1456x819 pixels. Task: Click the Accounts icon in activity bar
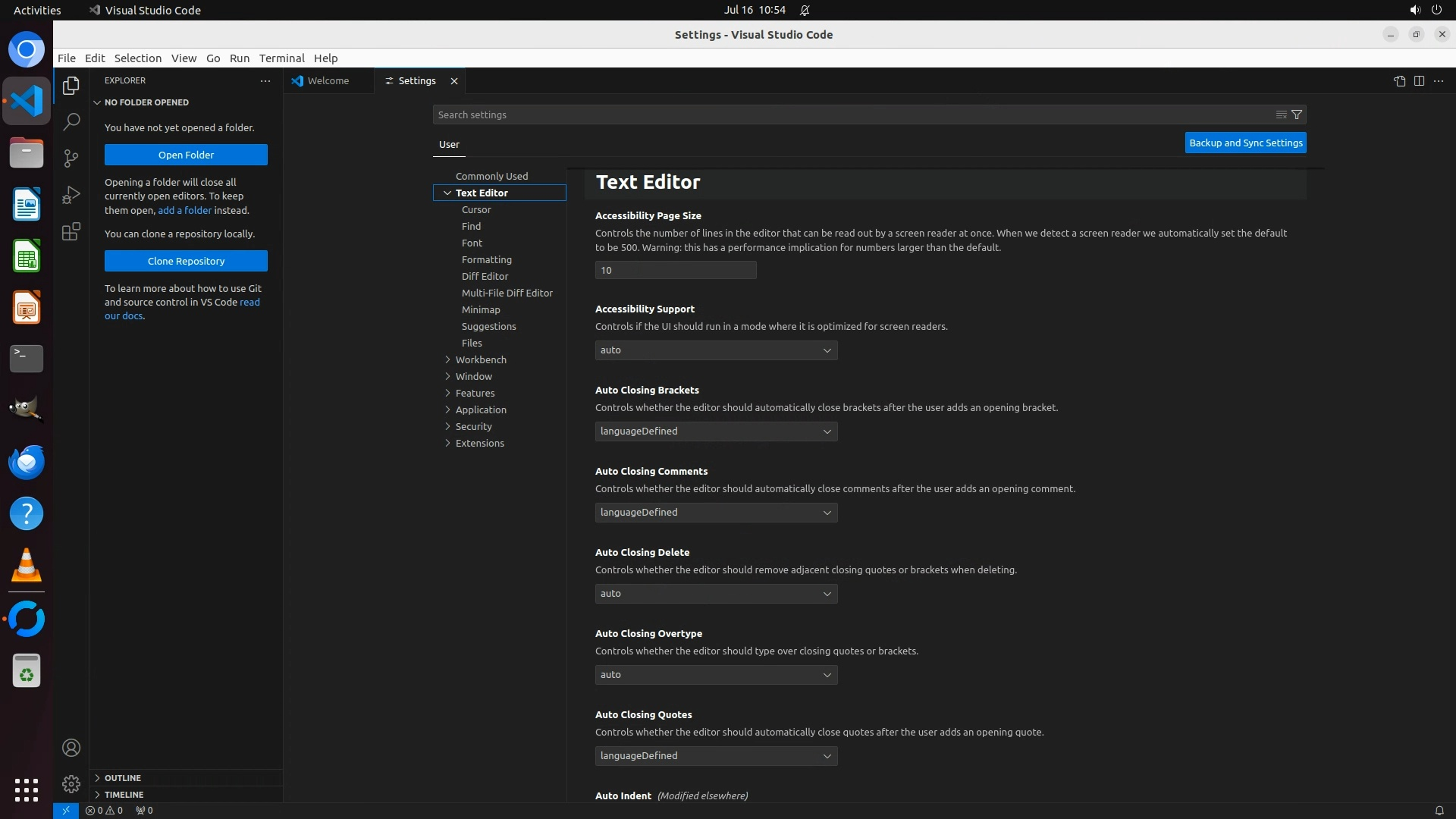71,748
